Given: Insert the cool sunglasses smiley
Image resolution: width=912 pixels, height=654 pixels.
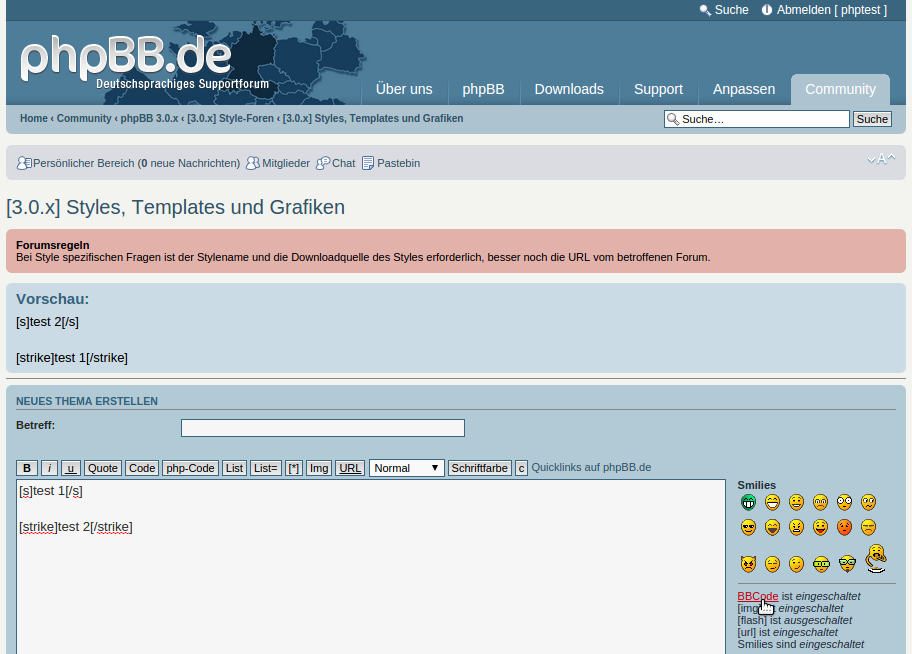Looking at the screenshot, I should [x=748, y=528].
